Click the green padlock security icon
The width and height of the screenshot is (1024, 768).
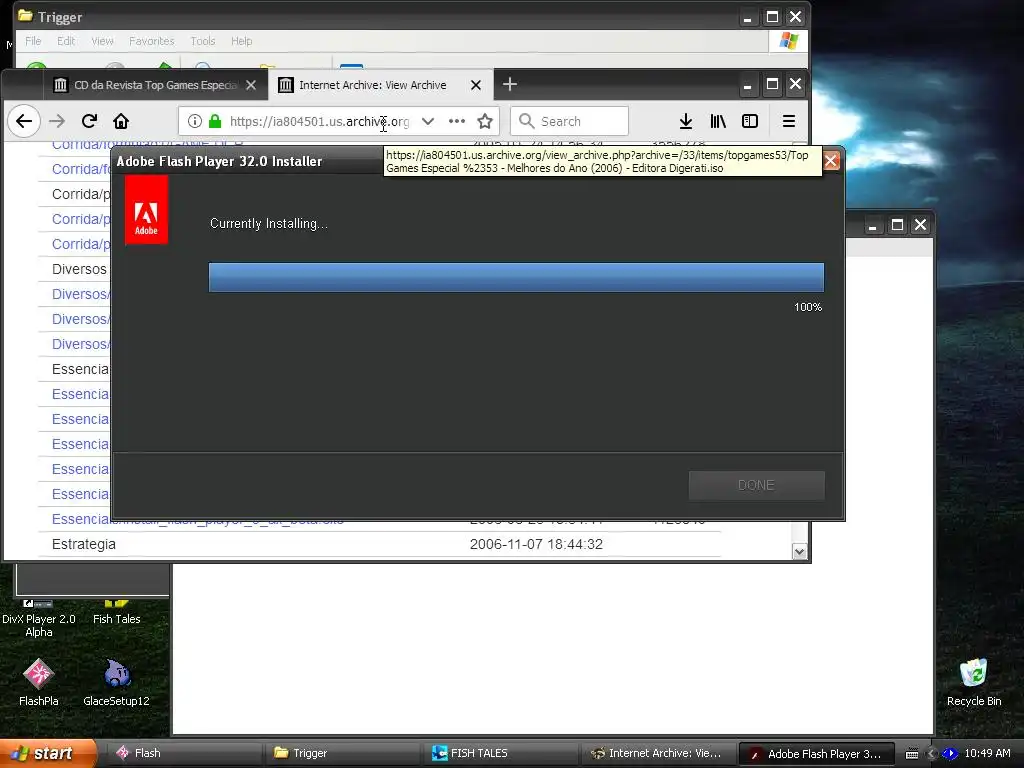tap(215, 121)
